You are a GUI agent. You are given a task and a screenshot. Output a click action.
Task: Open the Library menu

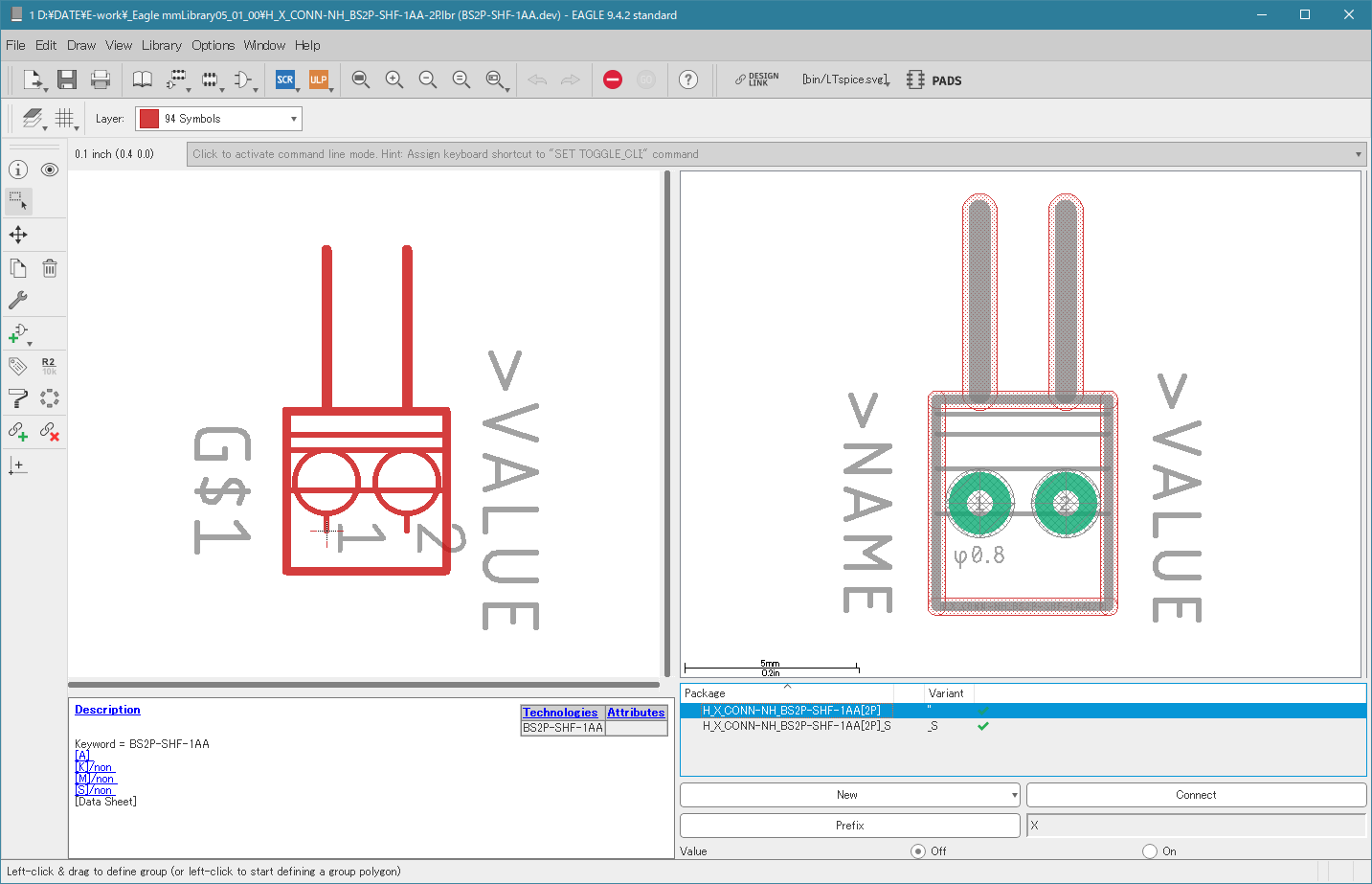pyautogui.click(x=161, y=45)
